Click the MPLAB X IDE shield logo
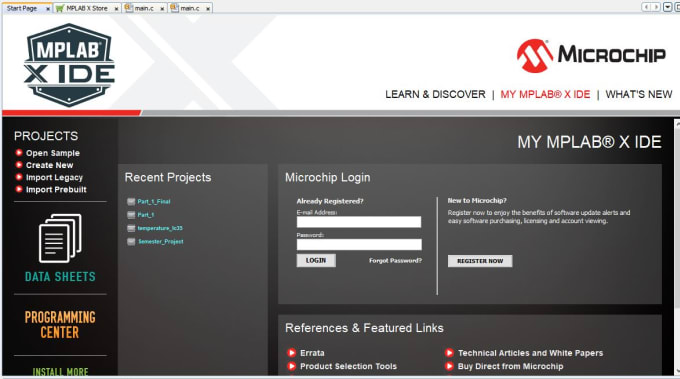680x379 pixels. coord(69,65)
